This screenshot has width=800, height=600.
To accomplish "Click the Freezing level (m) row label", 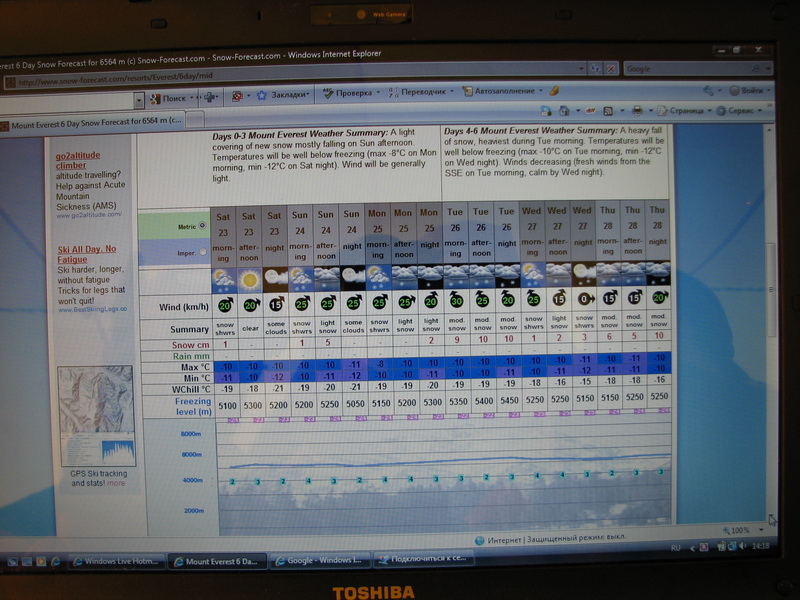I will (x=192, y=407).
